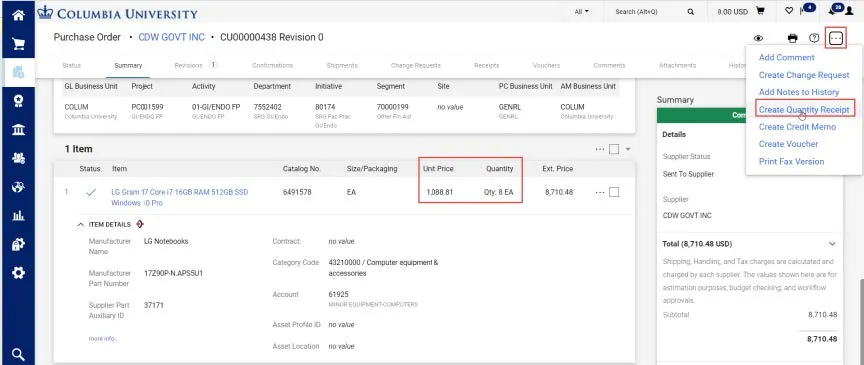Open the Vouchers tab
This screenshot has width=864, height=365.
pos(546,65)
